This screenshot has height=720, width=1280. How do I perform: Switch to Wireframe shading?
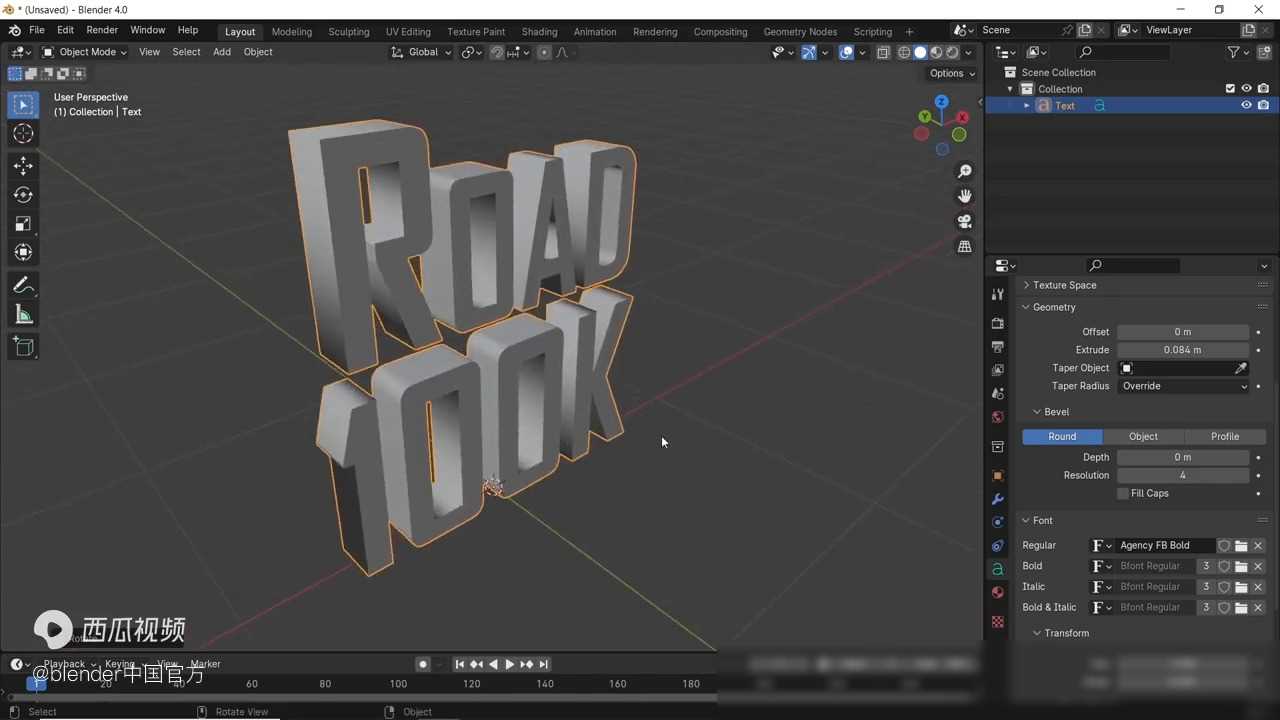point(904,53)
